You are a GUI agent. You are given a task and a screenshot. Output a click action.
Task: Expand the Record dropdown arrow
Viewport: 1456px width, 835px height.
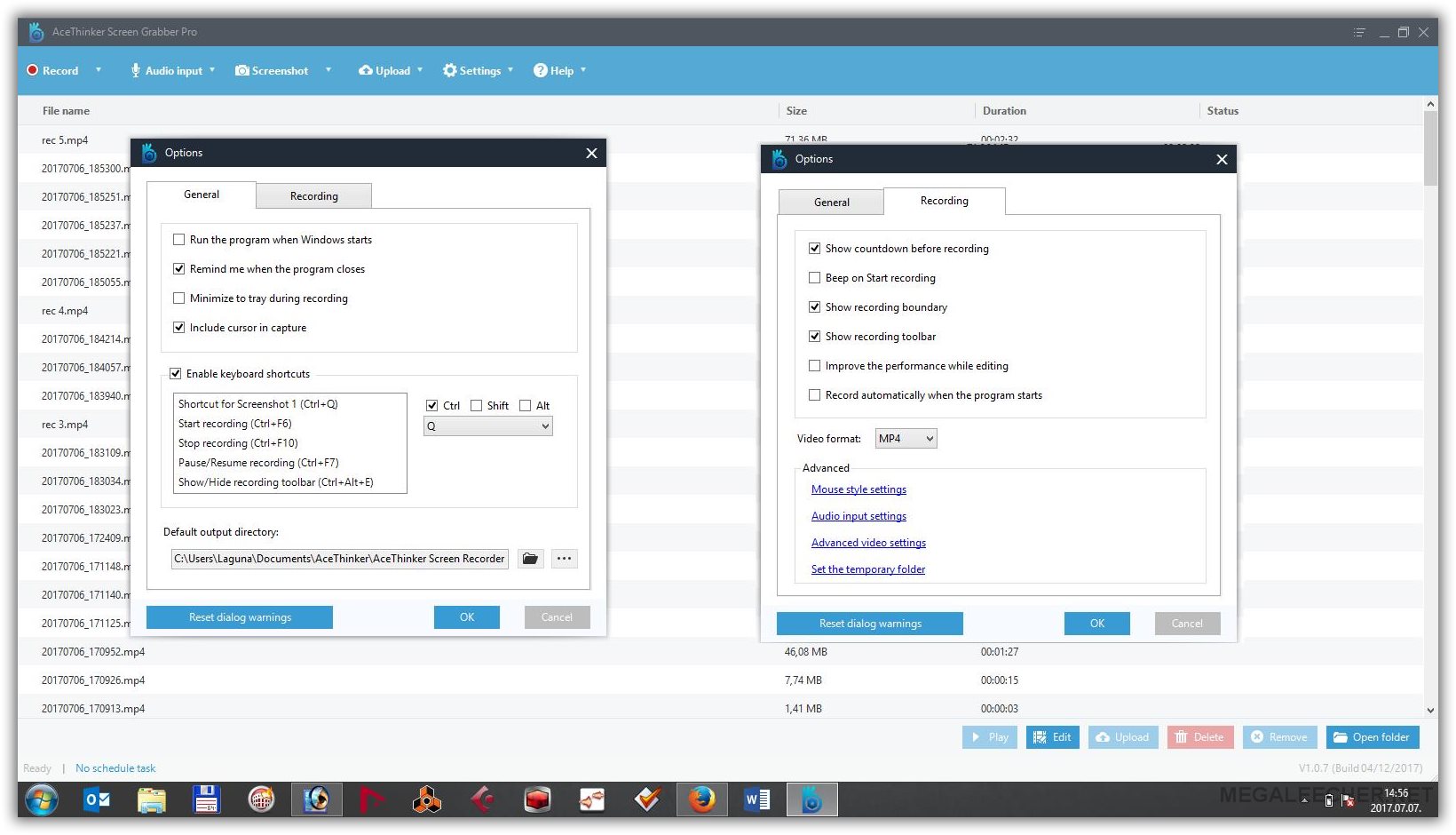click(x=99, y=70)
